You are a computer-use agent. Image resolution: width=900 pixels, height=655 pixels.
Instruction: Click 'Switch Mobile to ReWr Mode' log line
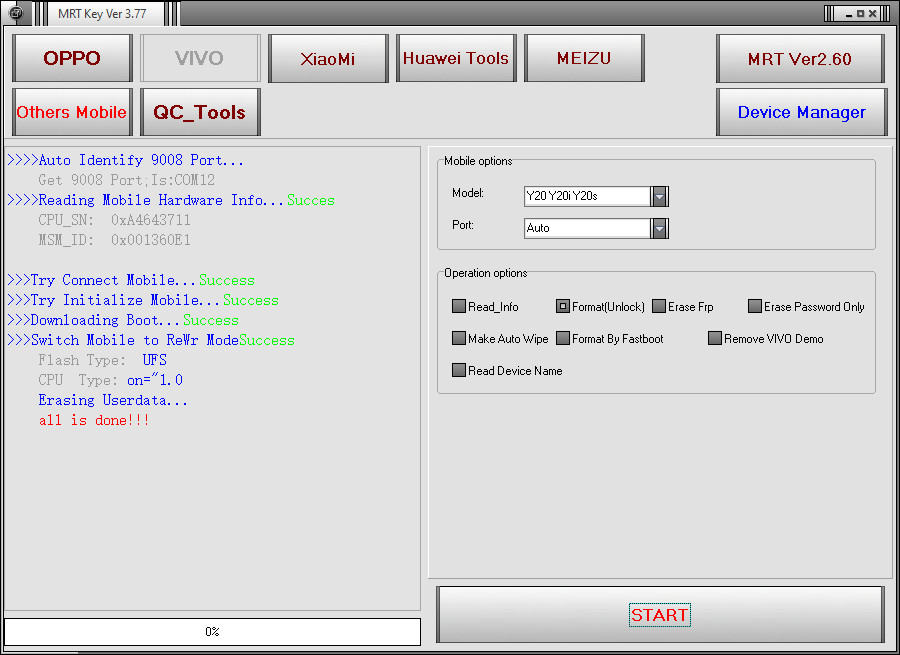pyautogui.click(x=151, y=340)
